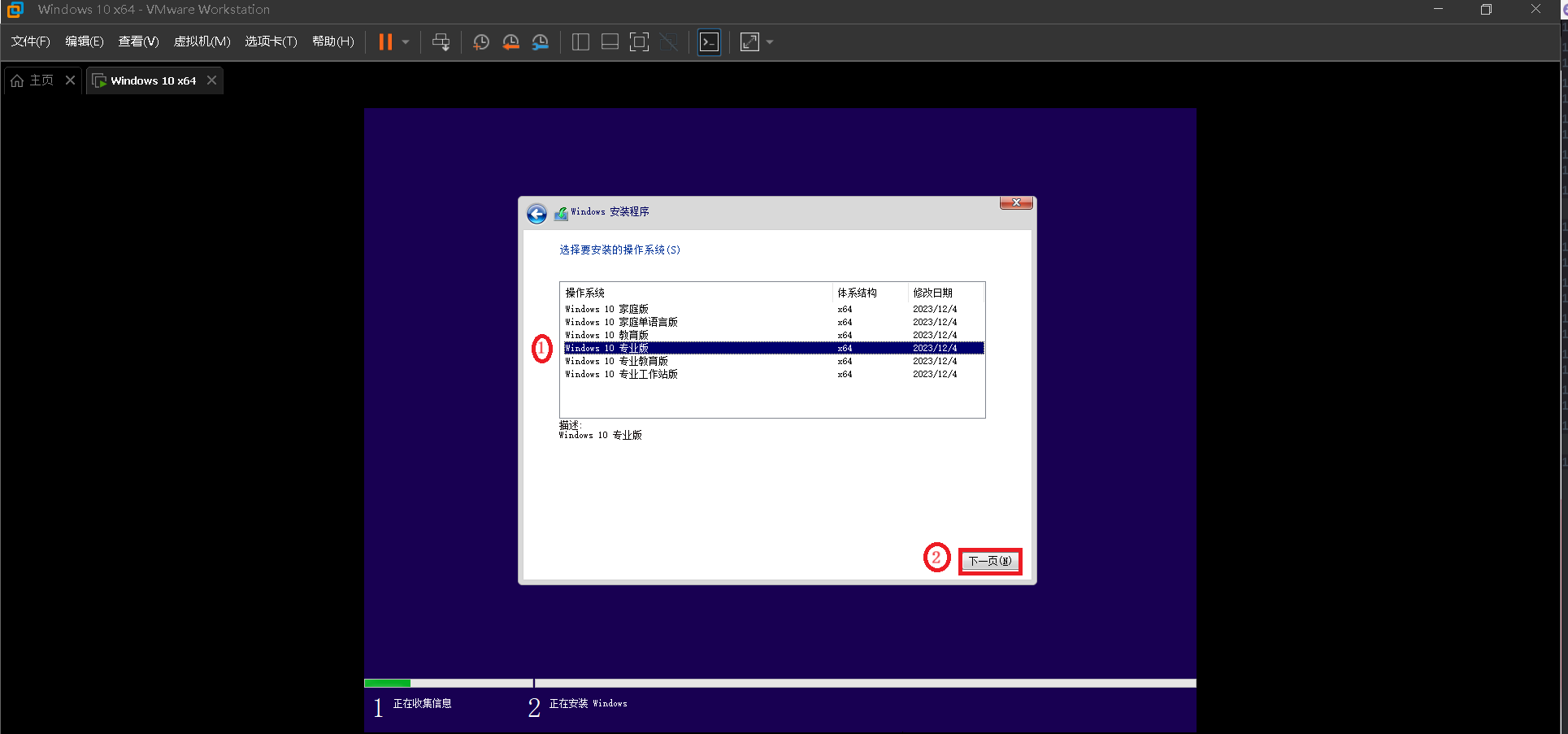Open the snapshot manager
The width and height of the screenshot is (1568, 734).
541,42
